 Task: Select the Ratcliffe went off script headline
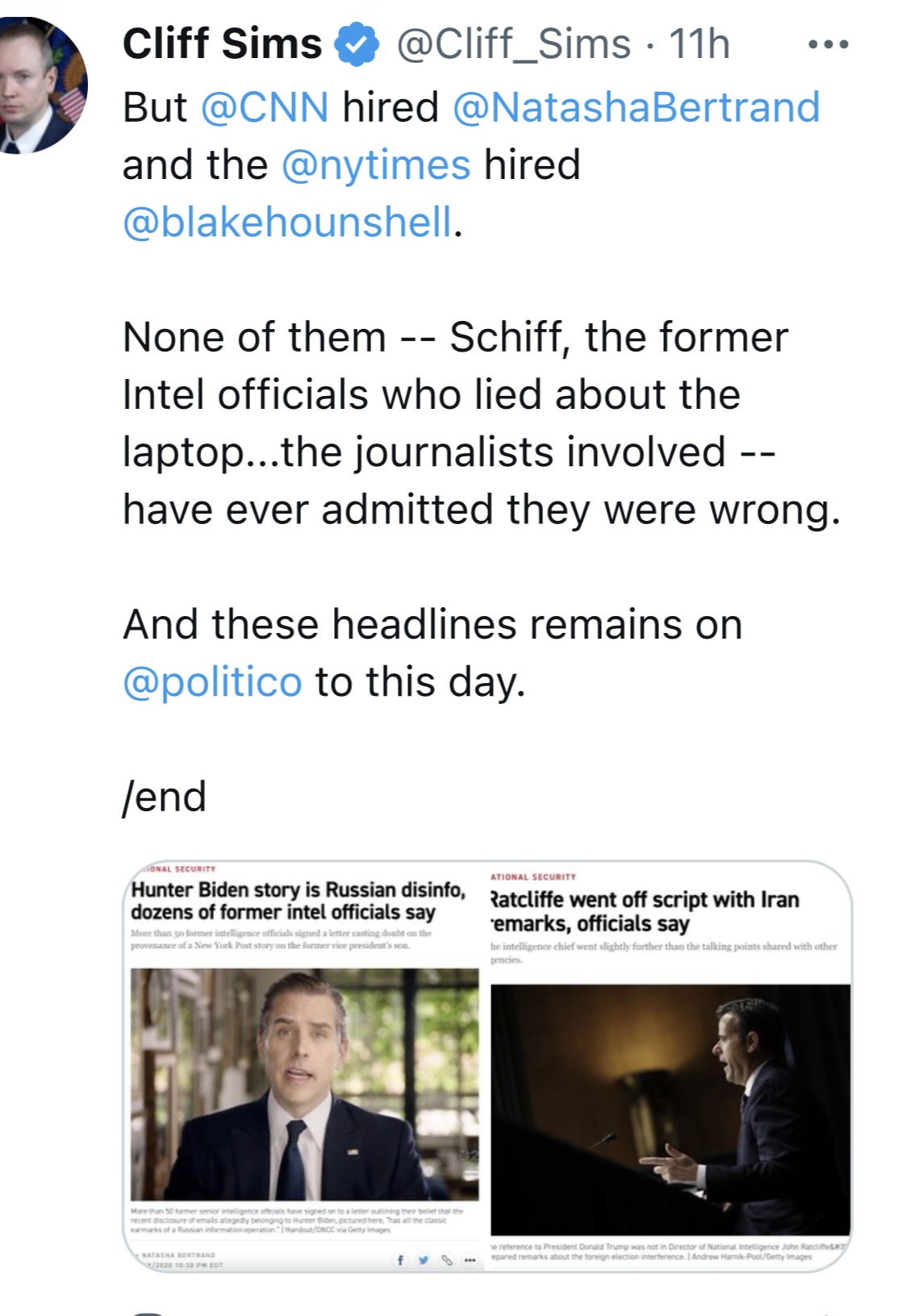(x=645, y=911)
